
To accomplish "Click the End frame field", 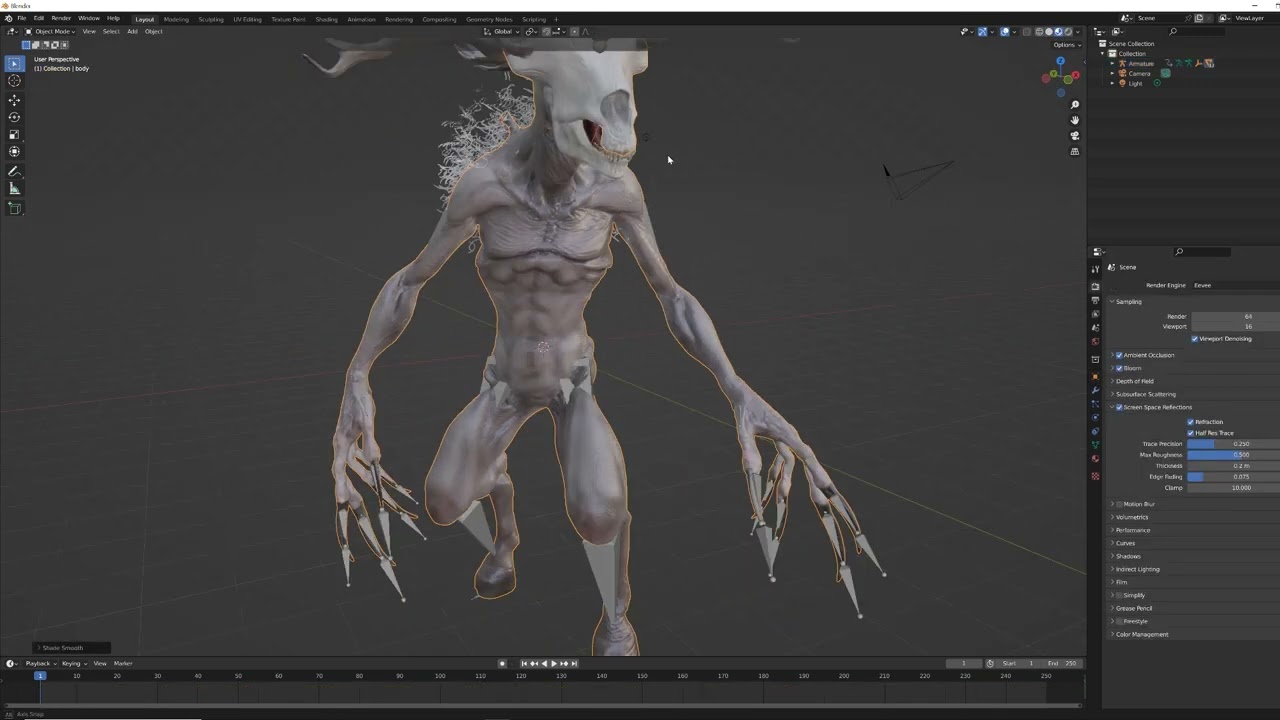I will click(1062, 663).
